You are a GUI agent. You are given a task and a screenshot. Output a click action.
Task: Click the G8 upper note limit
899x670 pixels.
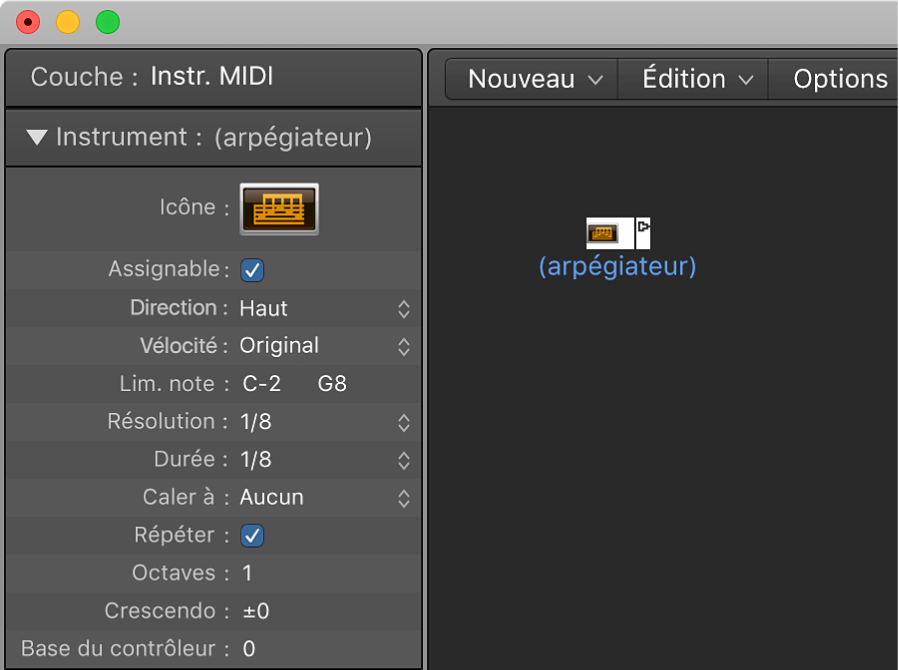coord(332,385)
